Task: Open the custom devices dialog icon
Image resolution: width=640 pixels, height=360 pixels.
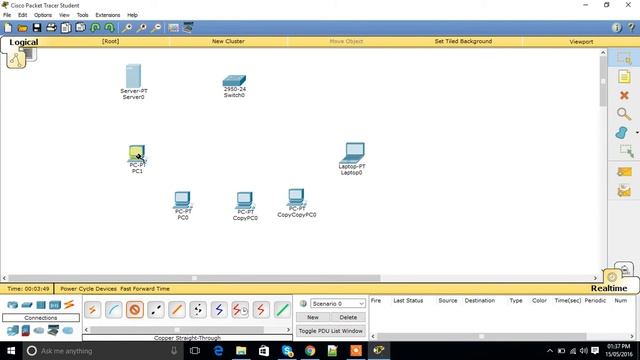Action: (x=188, y=28)
